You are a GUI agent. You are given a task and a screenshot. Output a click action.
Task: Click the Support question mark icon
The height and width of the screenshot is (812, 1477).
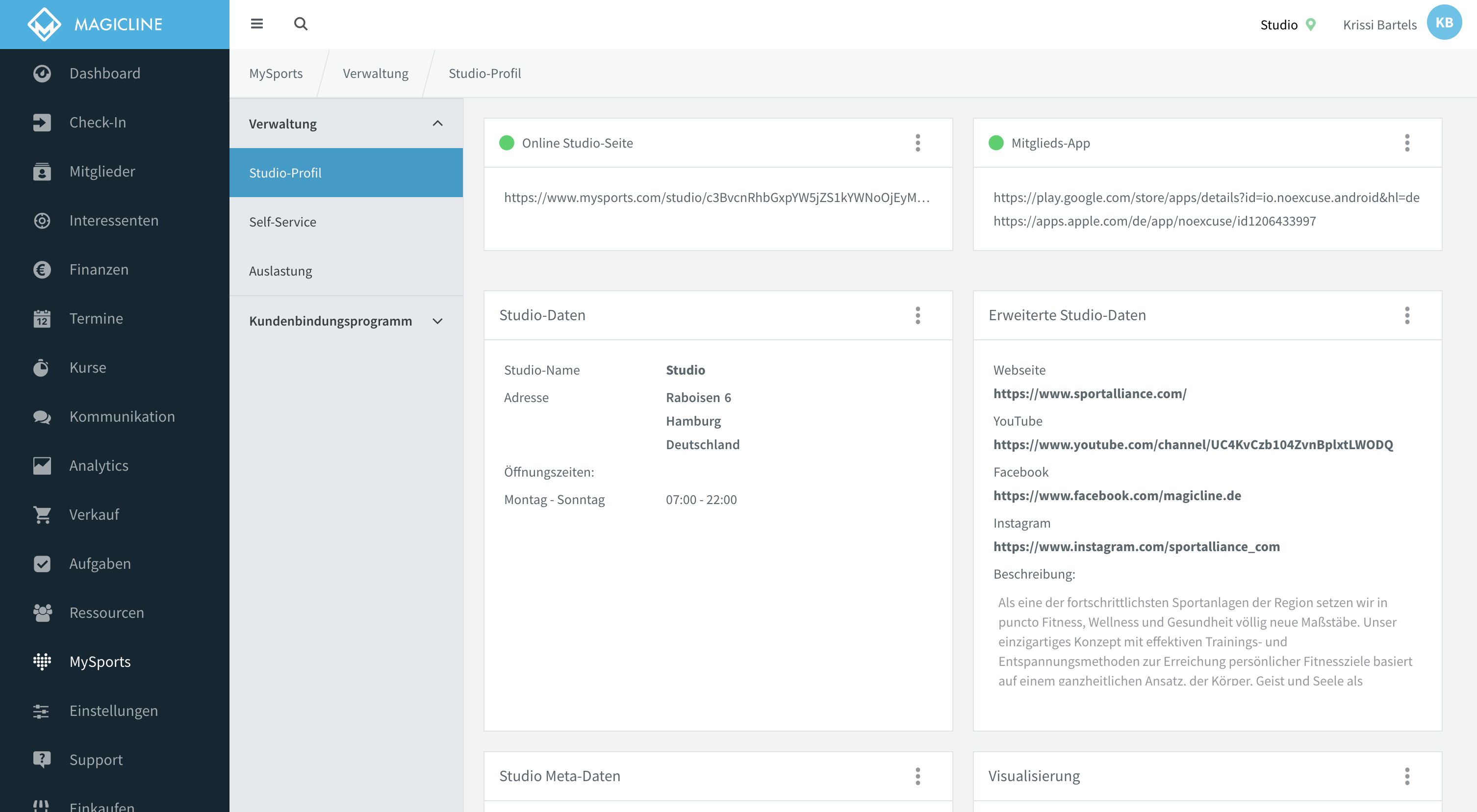tap(42, 760)
